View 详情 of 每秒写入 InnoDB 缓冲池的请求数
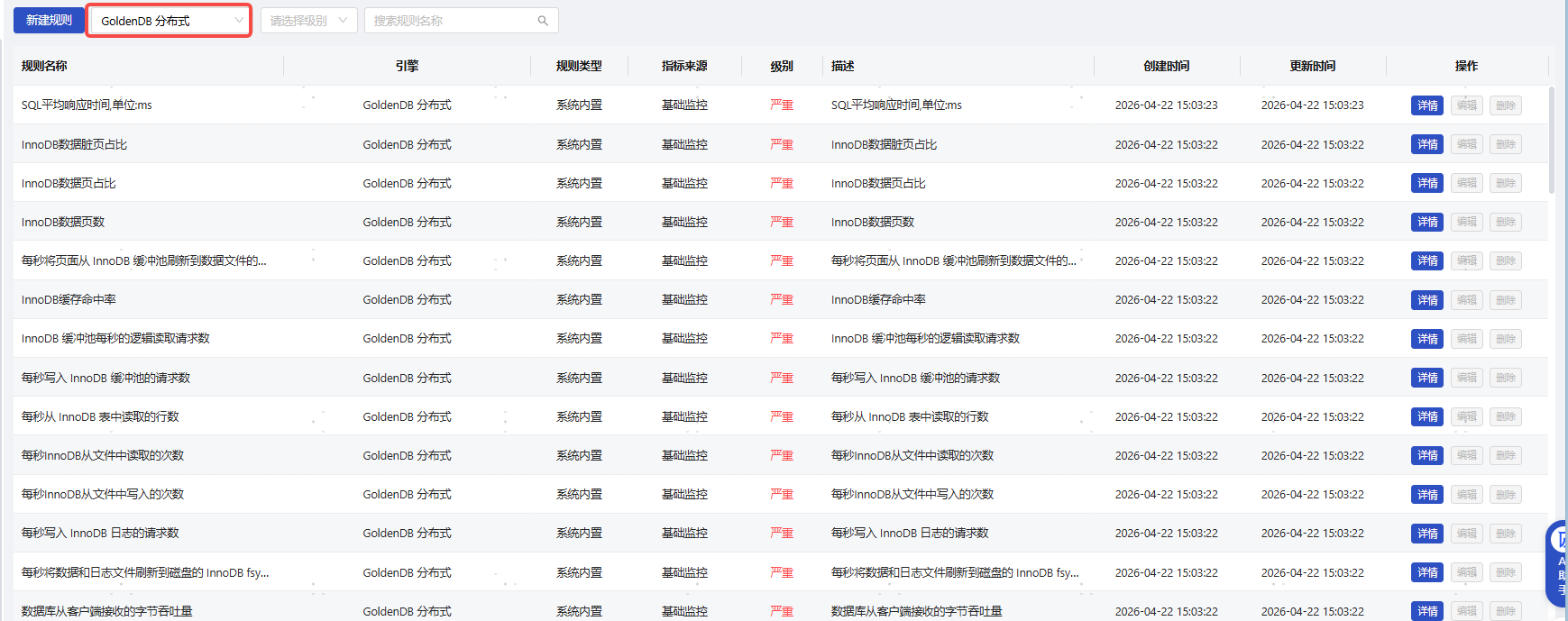 tap(1427, 378)
